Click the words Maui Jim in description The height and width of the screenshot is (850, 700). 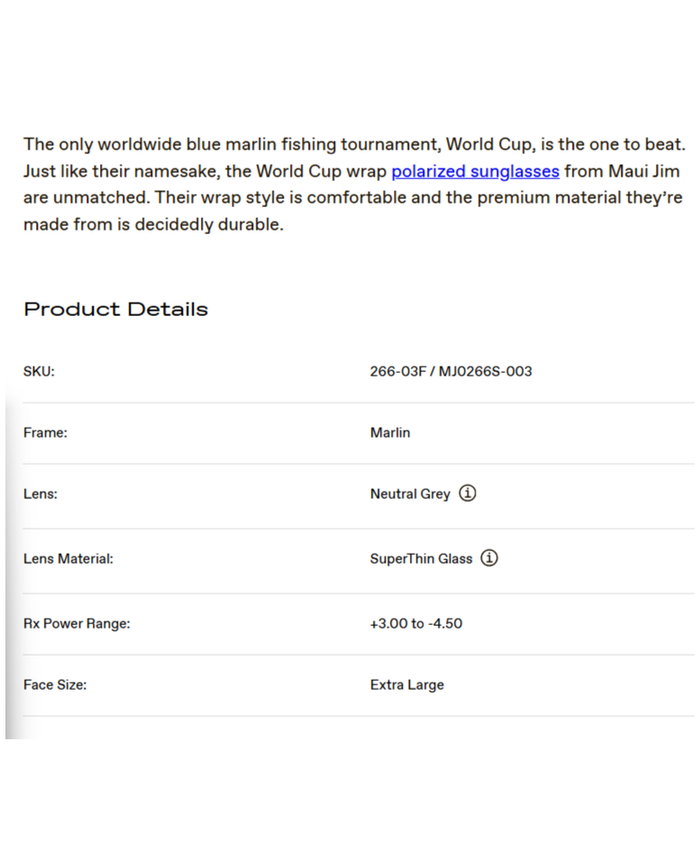pyautogui.click(x=645, y=171)
